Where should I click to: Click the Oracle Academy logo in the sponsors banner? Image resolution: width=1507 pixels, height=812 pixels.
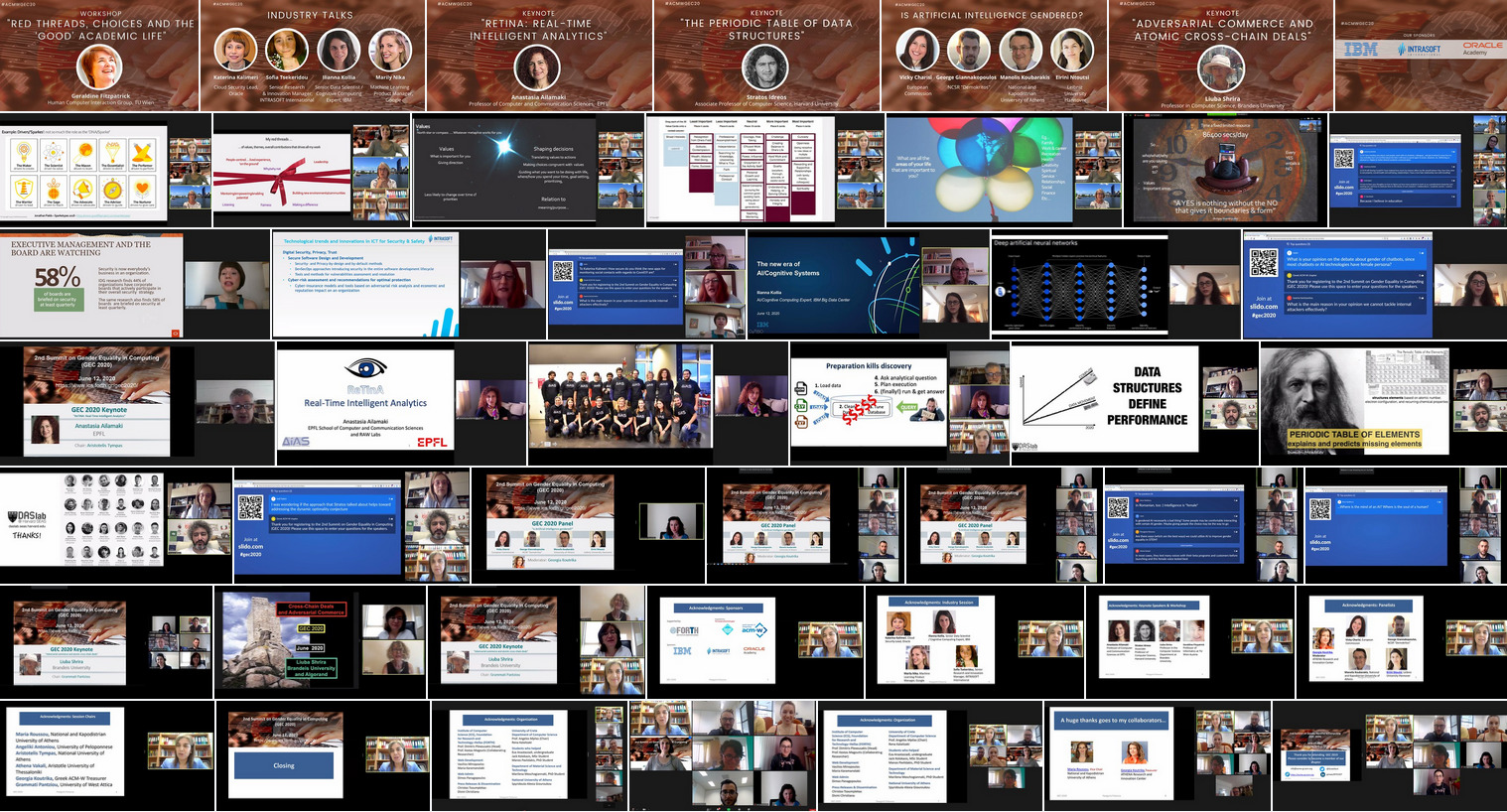pyautogui.click(x=1482, y=48)
